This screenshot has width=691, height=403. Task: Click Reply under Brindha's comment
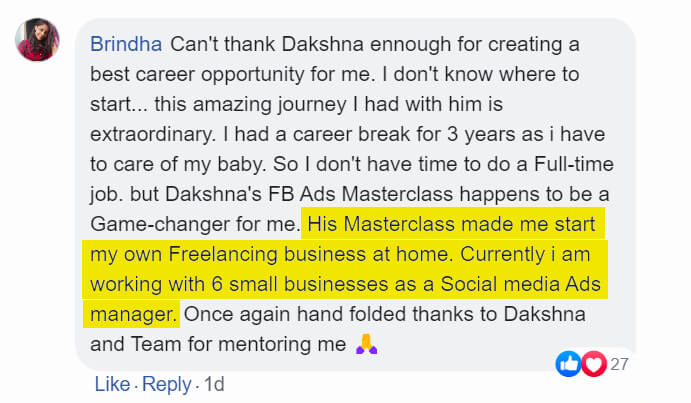point(166,384)
